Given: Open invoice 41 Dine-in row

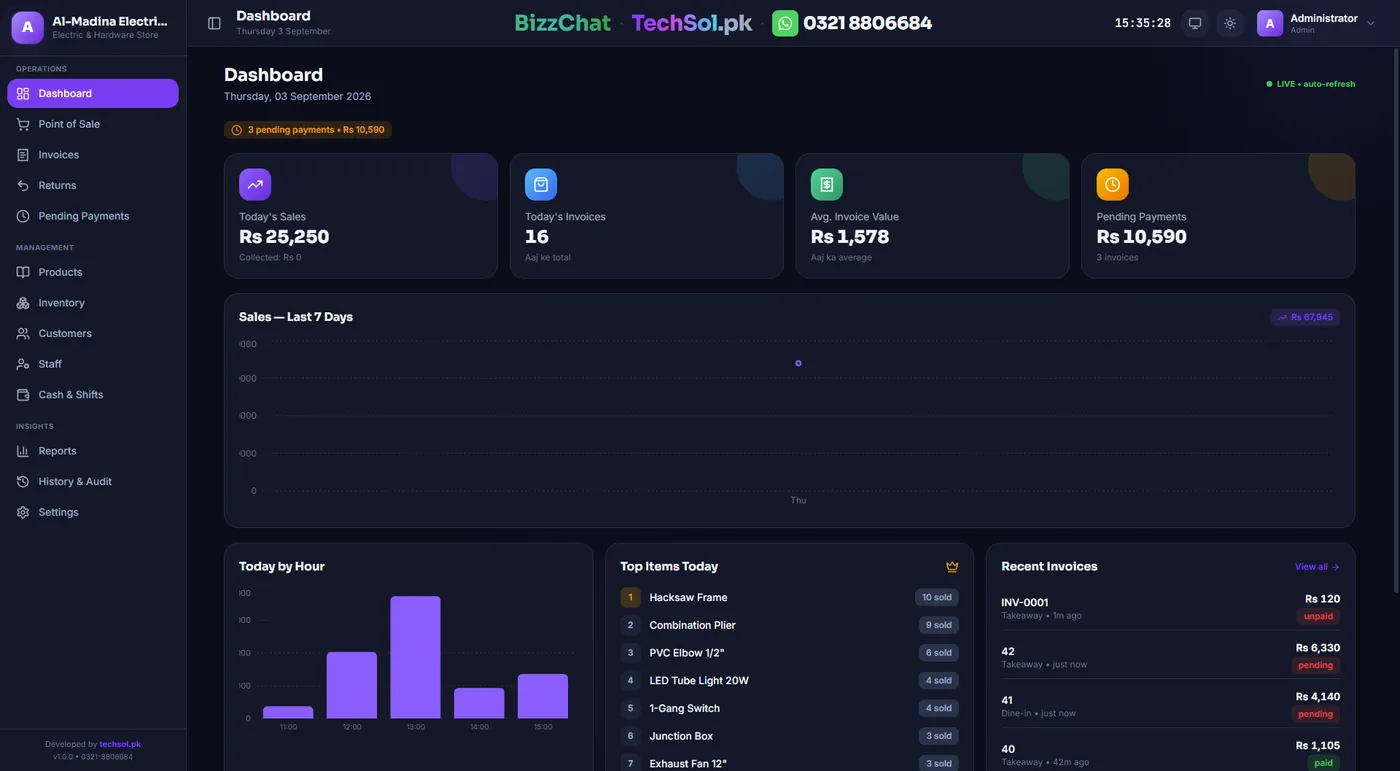Looking at the screenshot, I should [x=1170, y=705].
